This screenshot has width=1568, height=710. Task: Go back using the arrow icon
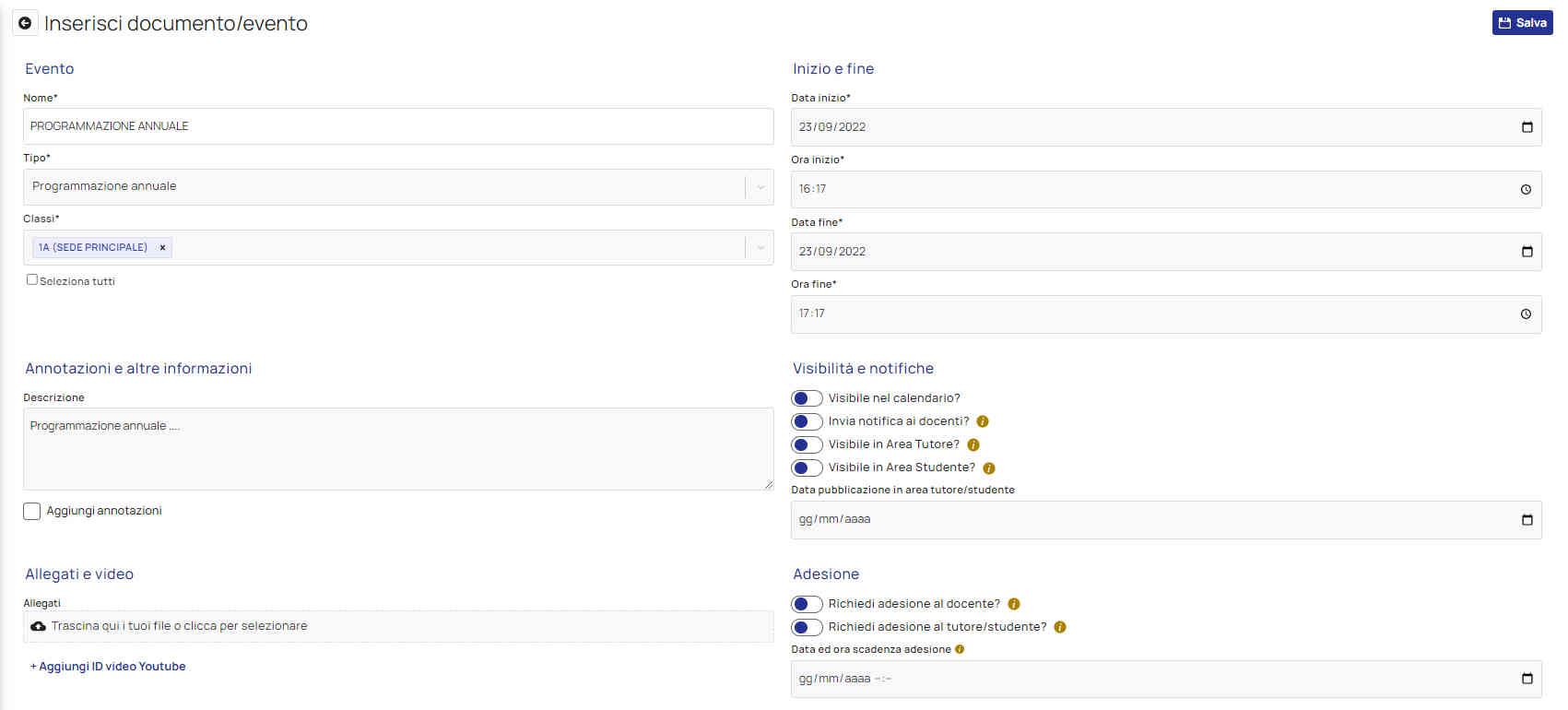pyautogui.click(x=25, y=23)
